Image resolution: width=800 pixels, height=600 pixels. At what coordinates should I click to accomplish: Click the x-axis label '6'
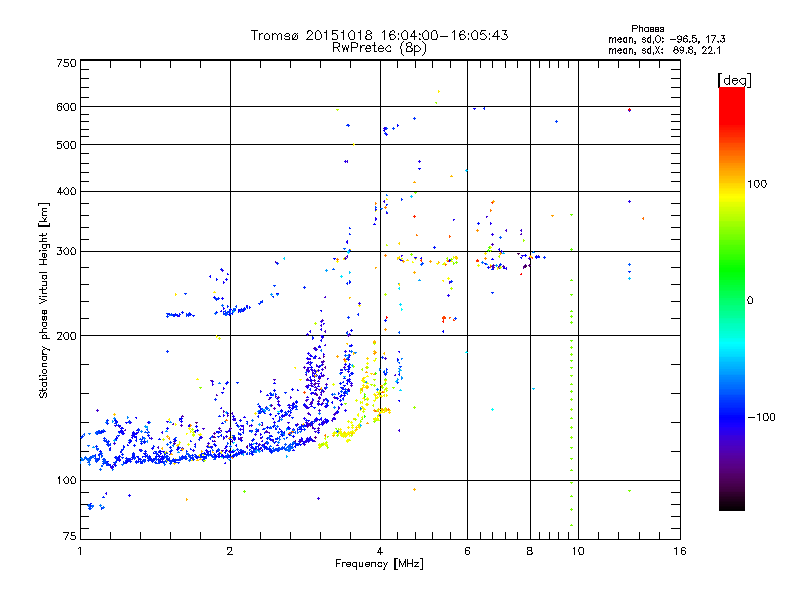click(467, 551)
